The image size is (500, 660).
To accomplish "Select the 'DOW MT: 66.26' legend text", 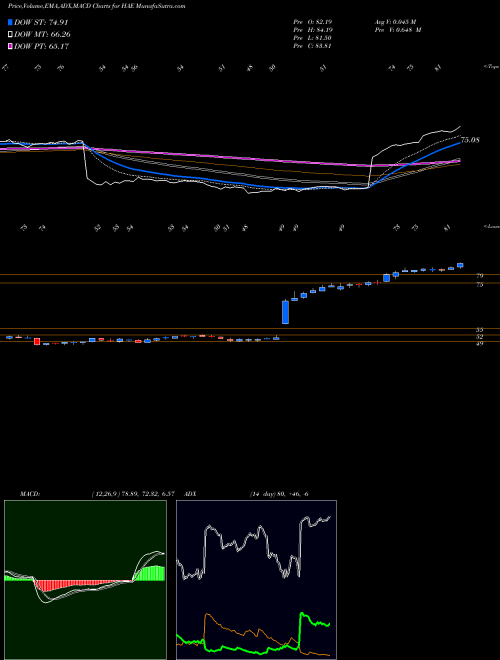I will [42, 35].
